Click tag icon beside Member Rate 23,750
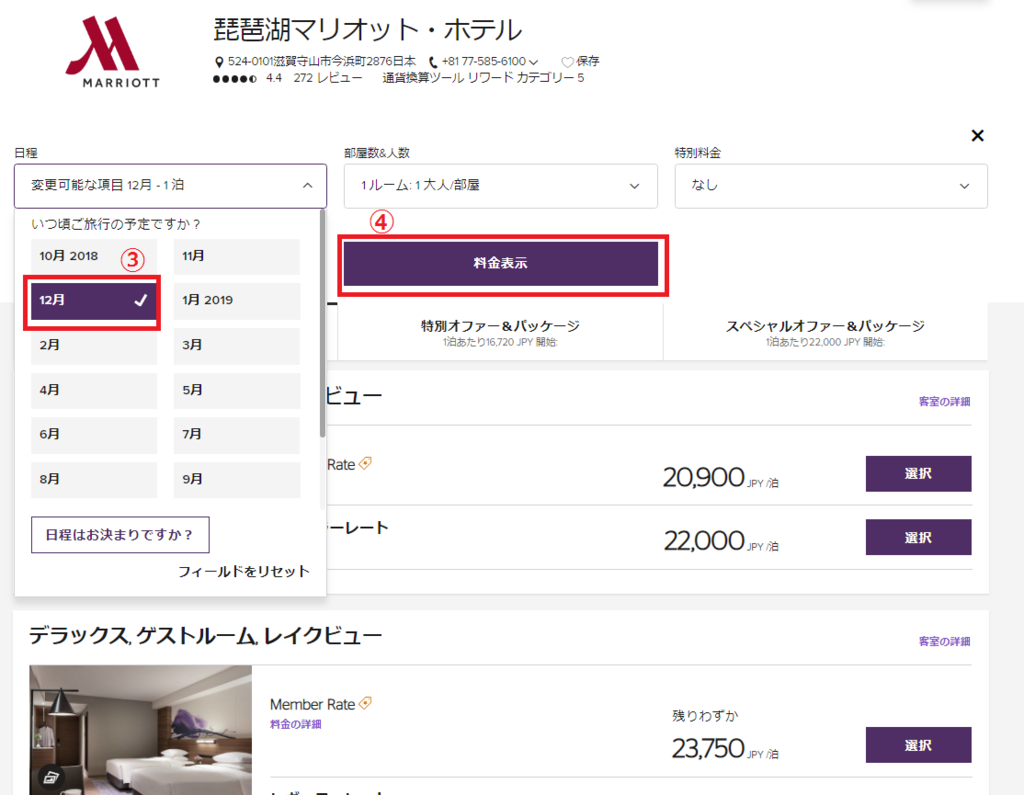1024x795 pixels. 366,703
